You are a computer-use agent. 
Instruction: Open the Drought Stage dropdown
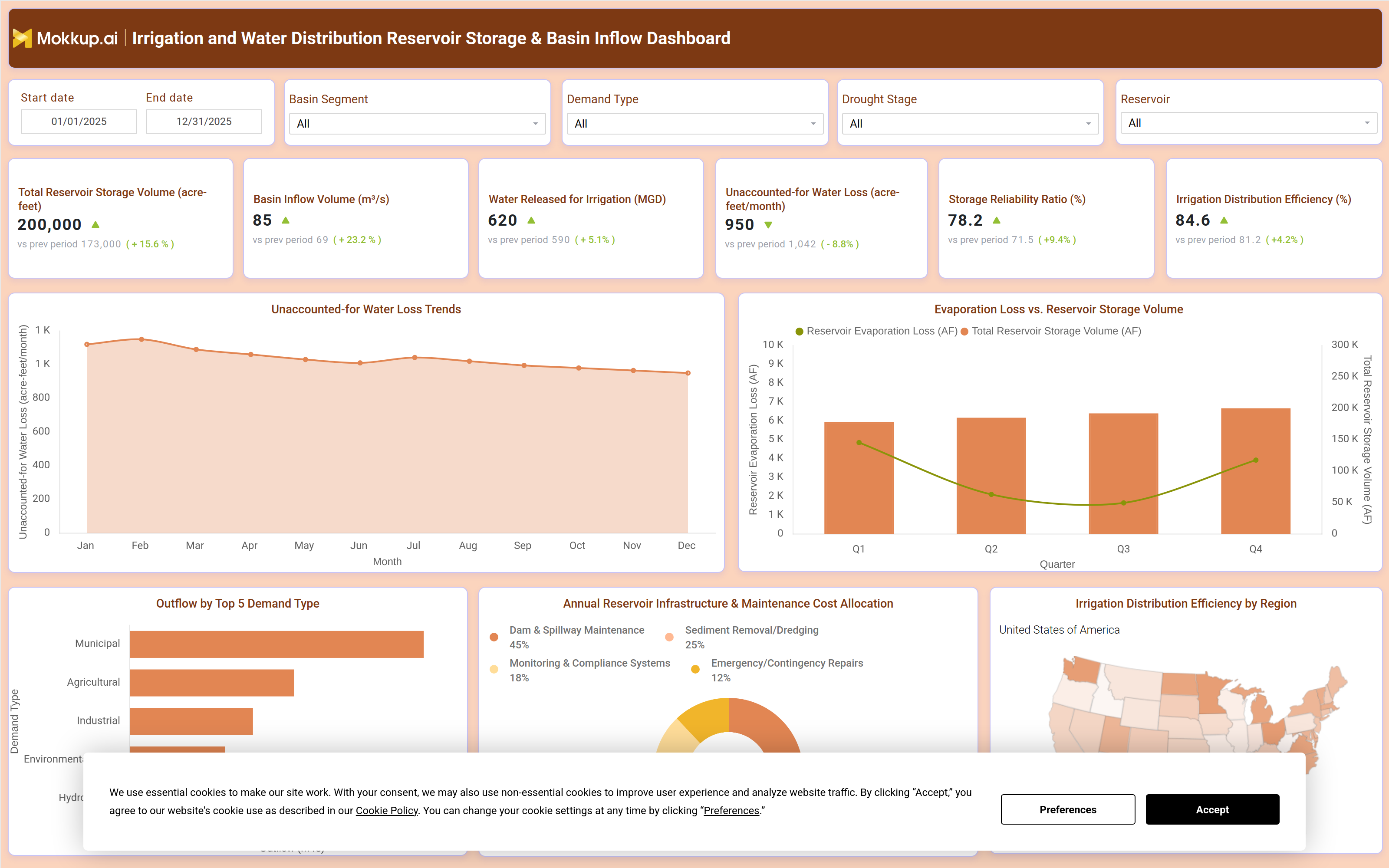(970, 123)
